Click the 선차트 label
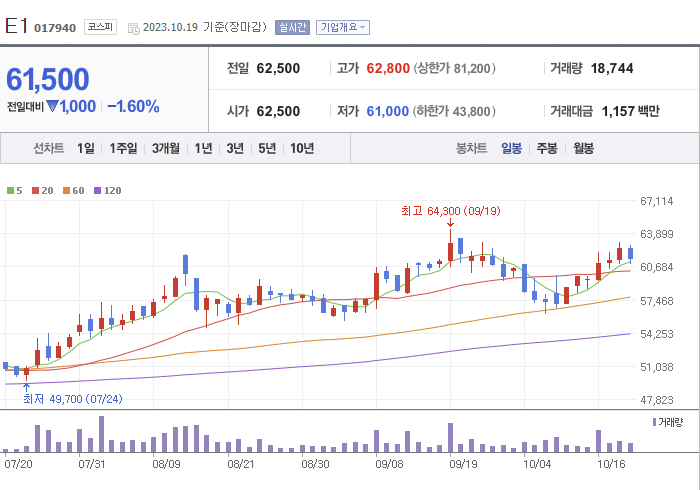Image resolution: width=700 pixels, height=490 pixels. 49,148
